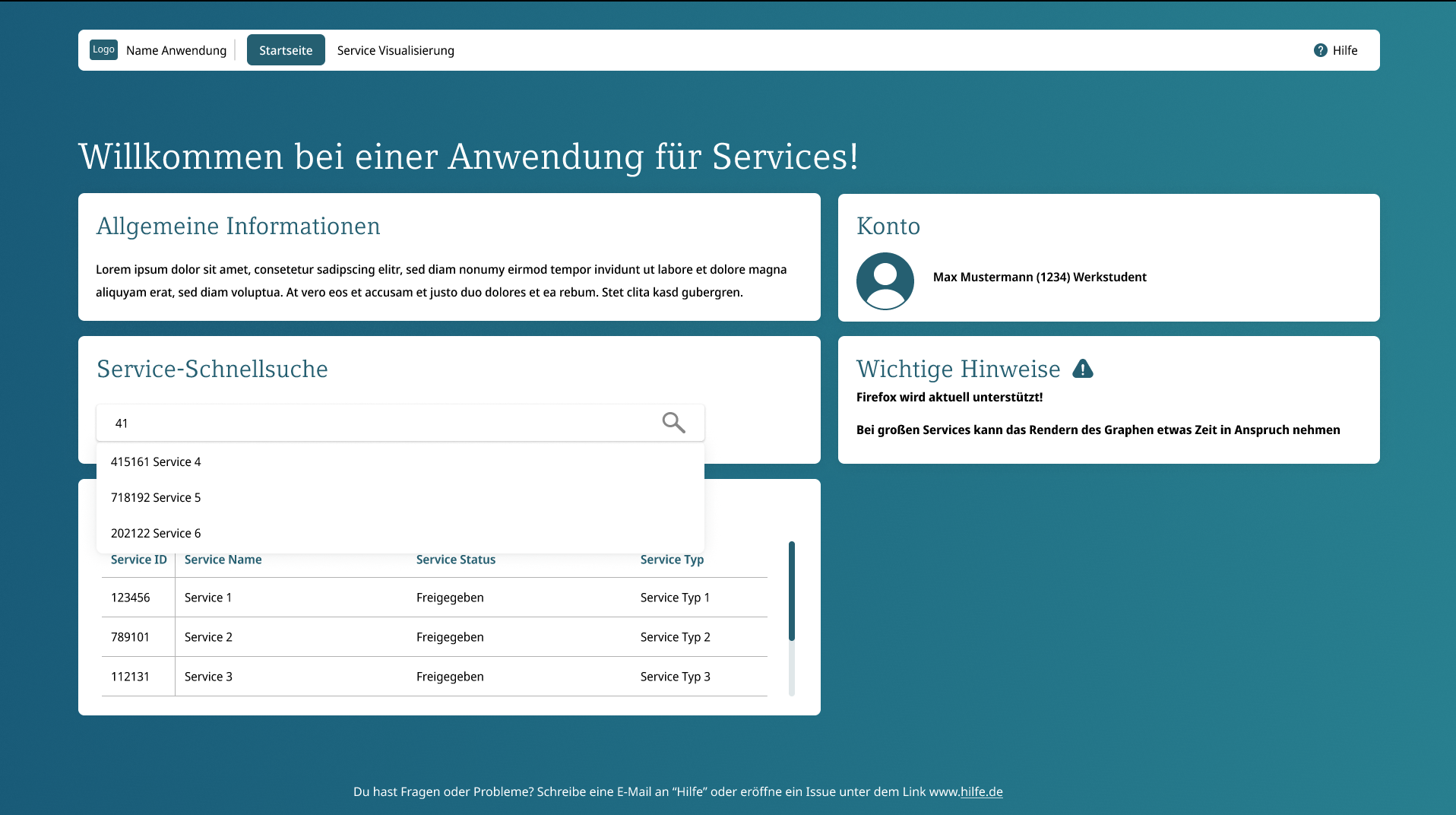Viewport: 1456px width, 815px height.
Task: Follow the hilfe.de link in footer
Action: point(981,791)
